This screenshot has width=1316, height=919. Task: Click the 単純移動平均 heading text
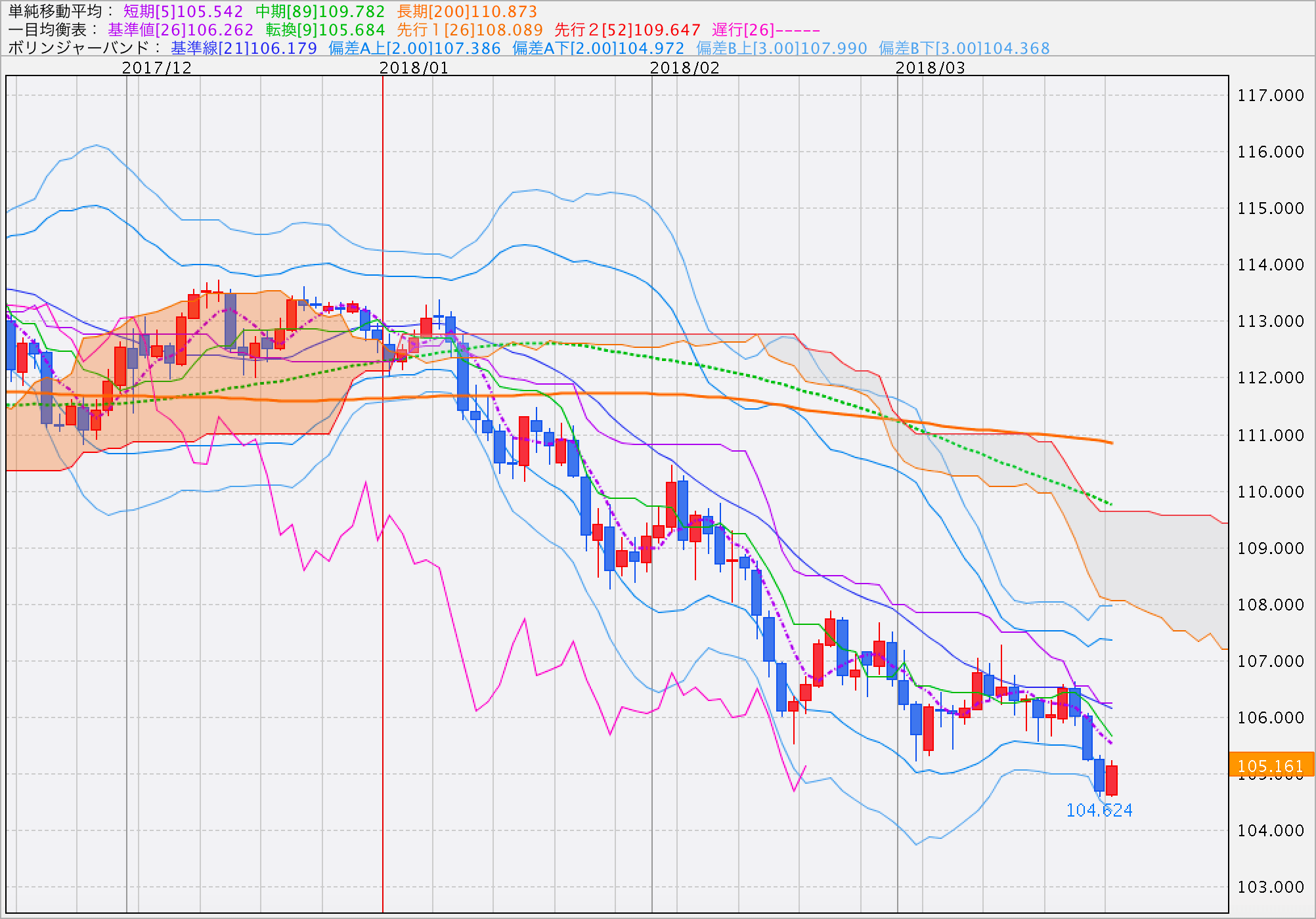coord(56,11)
